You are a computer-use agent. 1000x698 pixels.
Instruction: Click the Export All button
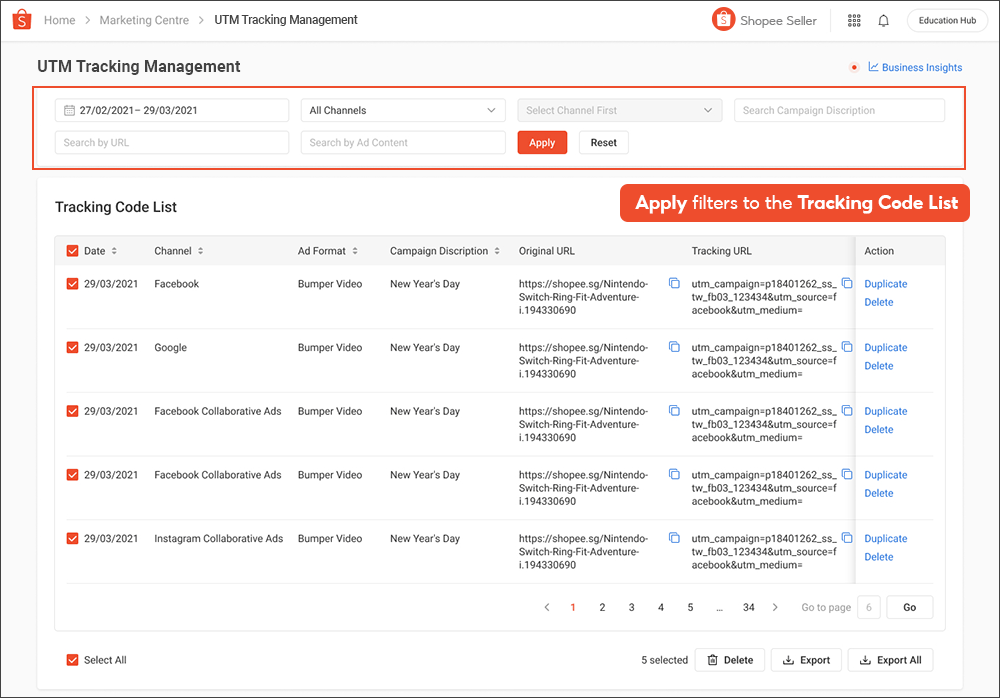point(890,660)
